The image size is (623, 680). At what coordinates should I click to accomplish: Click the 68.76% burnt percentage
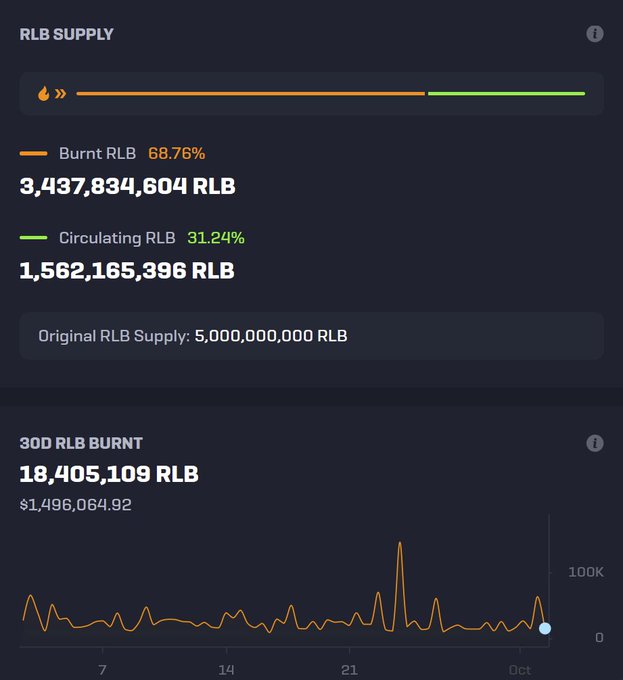click(x=176, y=154)
